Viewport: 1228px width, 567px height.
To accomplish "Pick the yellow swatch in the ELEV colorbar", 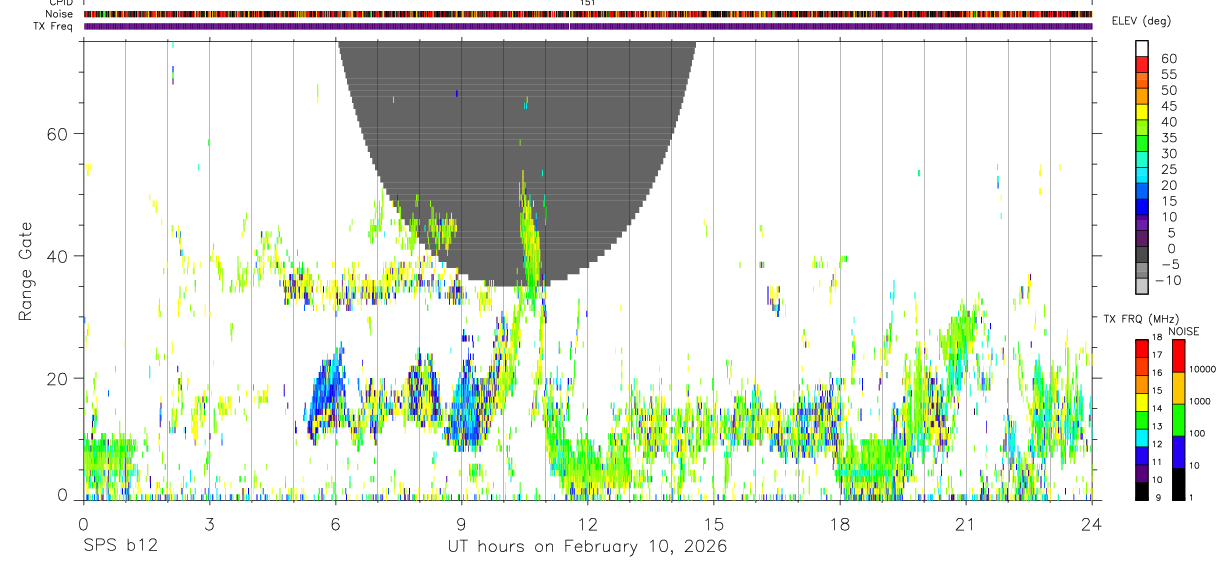I will tap(1142, 112).
